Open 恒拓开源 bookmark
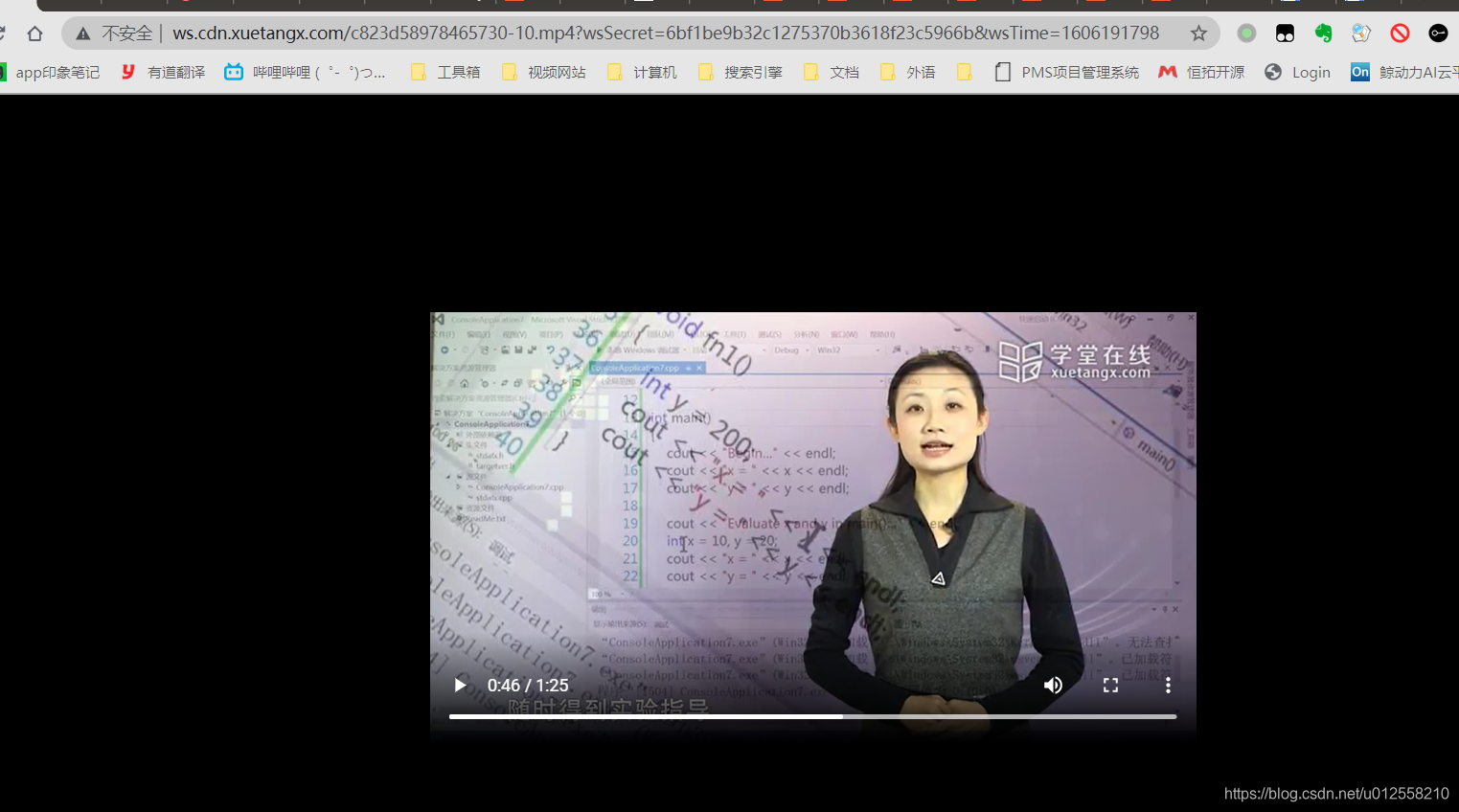The height and width of the screenshot is (812, 1459). tap(1201, 72)
